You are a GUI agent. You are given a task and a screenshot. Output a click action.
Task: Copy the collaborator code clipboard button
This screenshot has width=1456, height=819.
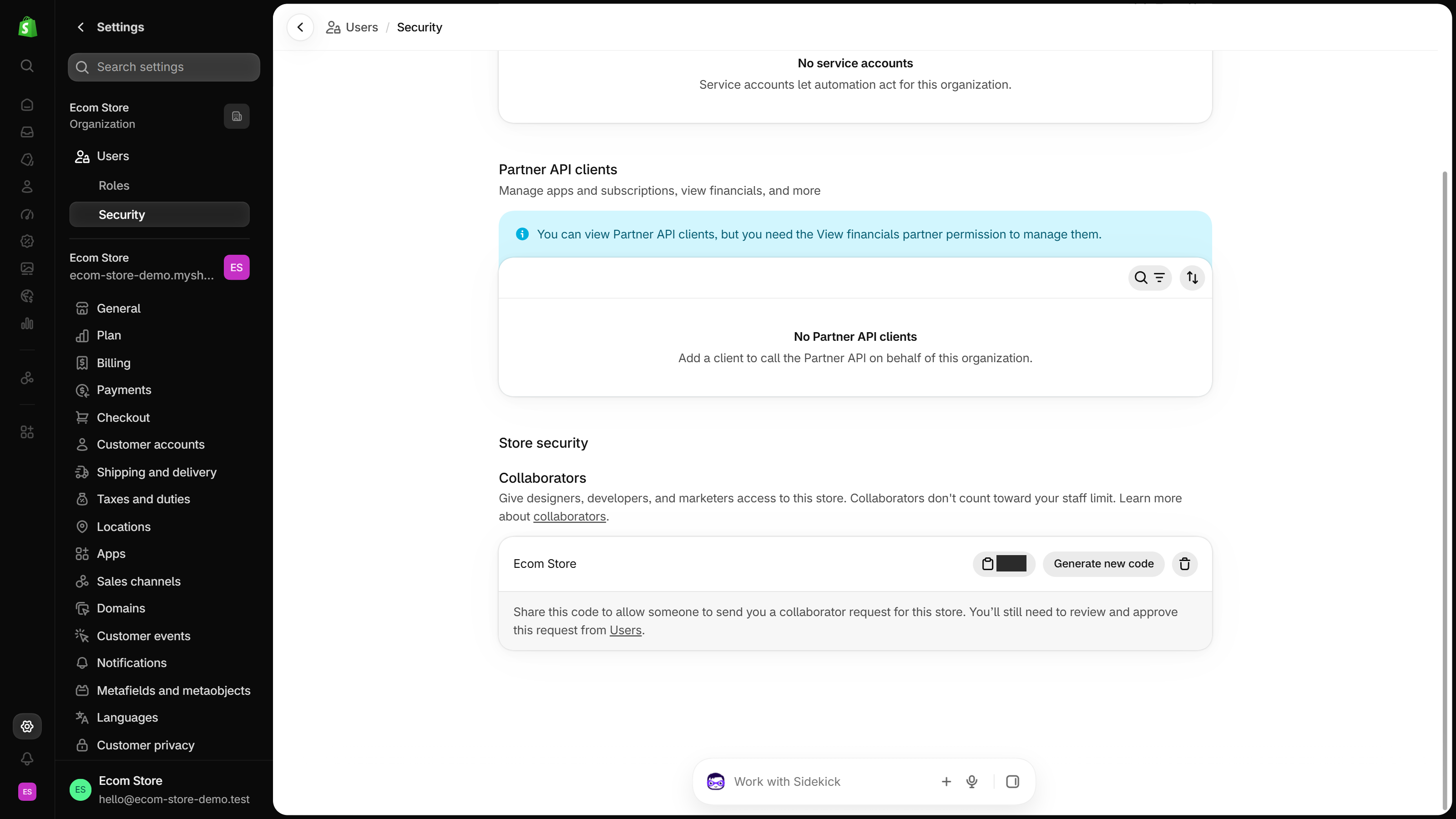[1004, 564]
